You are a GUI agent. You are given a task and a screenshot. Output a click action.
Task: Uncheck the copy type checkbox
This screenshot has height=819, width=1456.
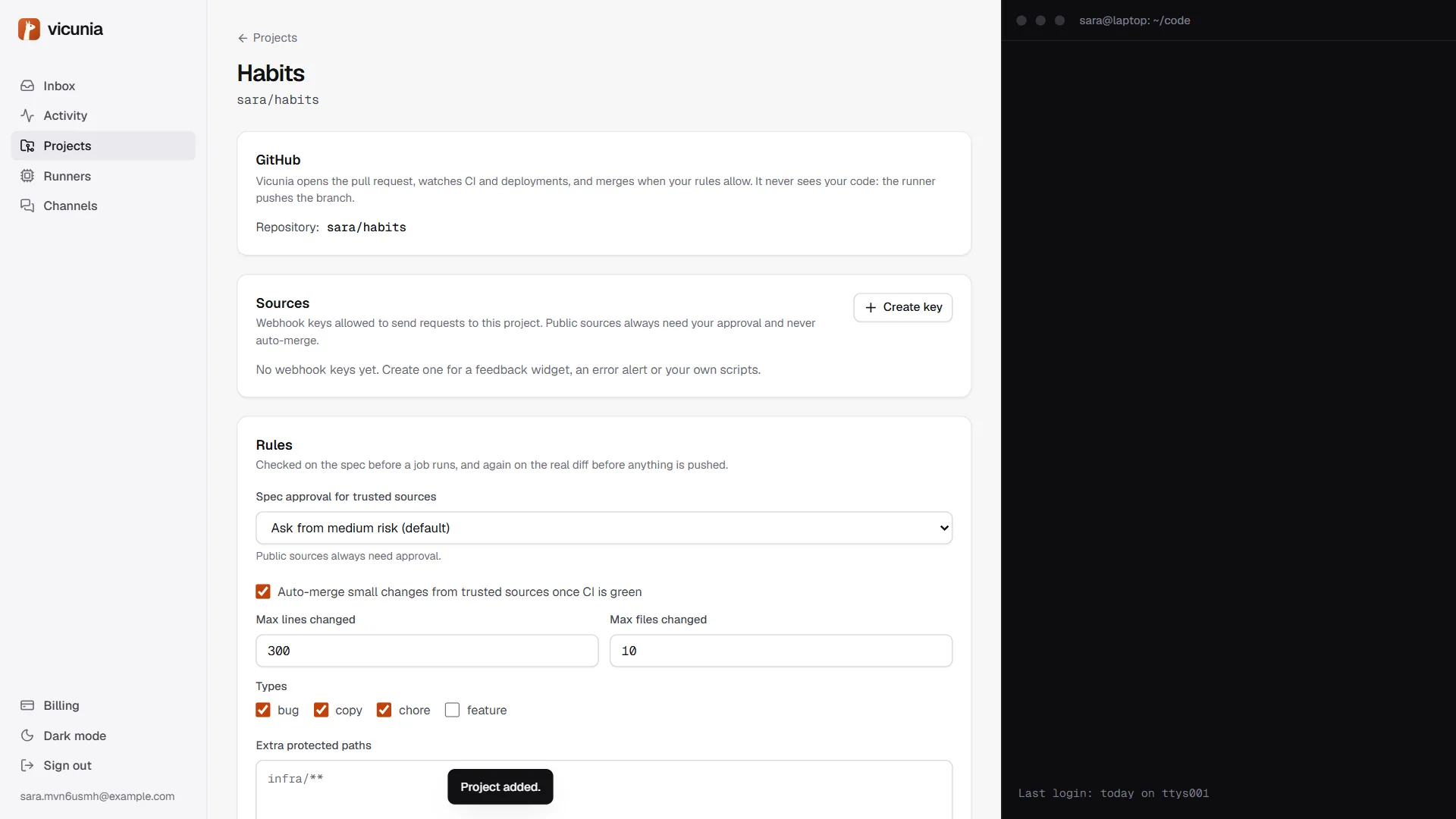click(x=322, y=710)
